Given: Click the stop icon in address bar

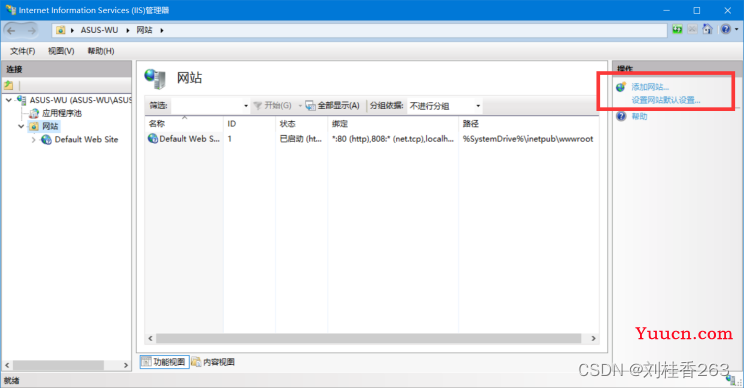Looking at the screenshot, I should (692, 29).
